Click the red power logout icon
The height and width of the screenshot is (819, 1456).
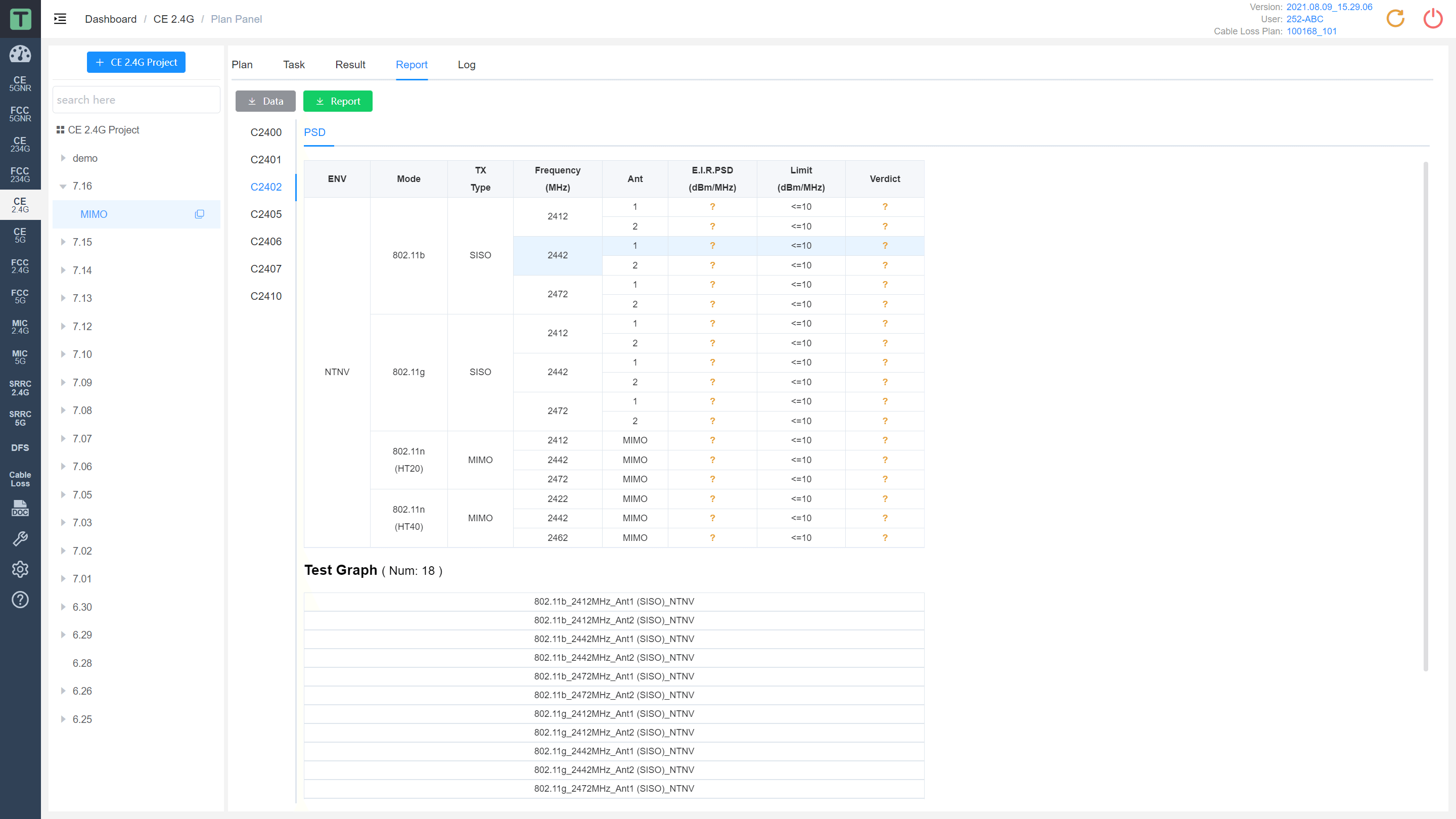coord(1433,19)
